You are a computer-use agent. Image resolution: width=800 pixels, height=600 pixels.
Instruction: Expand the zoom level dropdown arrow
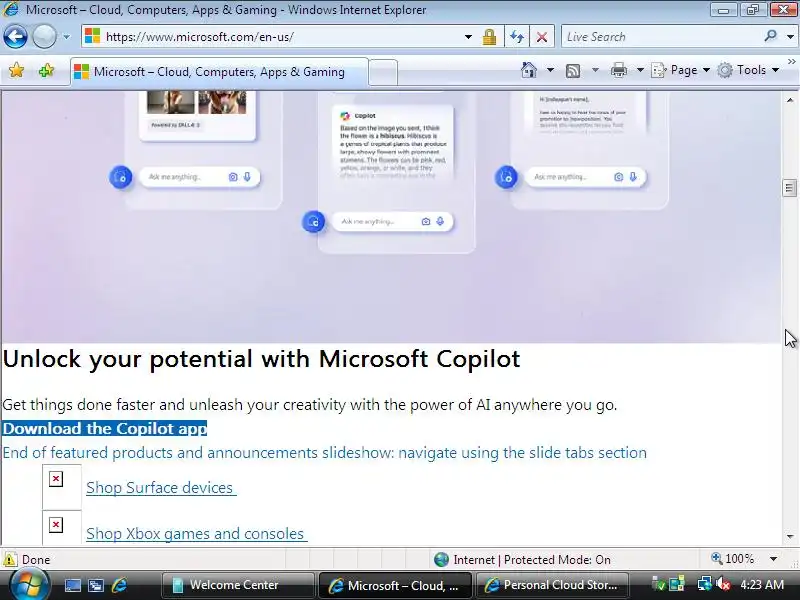[773, 559]
